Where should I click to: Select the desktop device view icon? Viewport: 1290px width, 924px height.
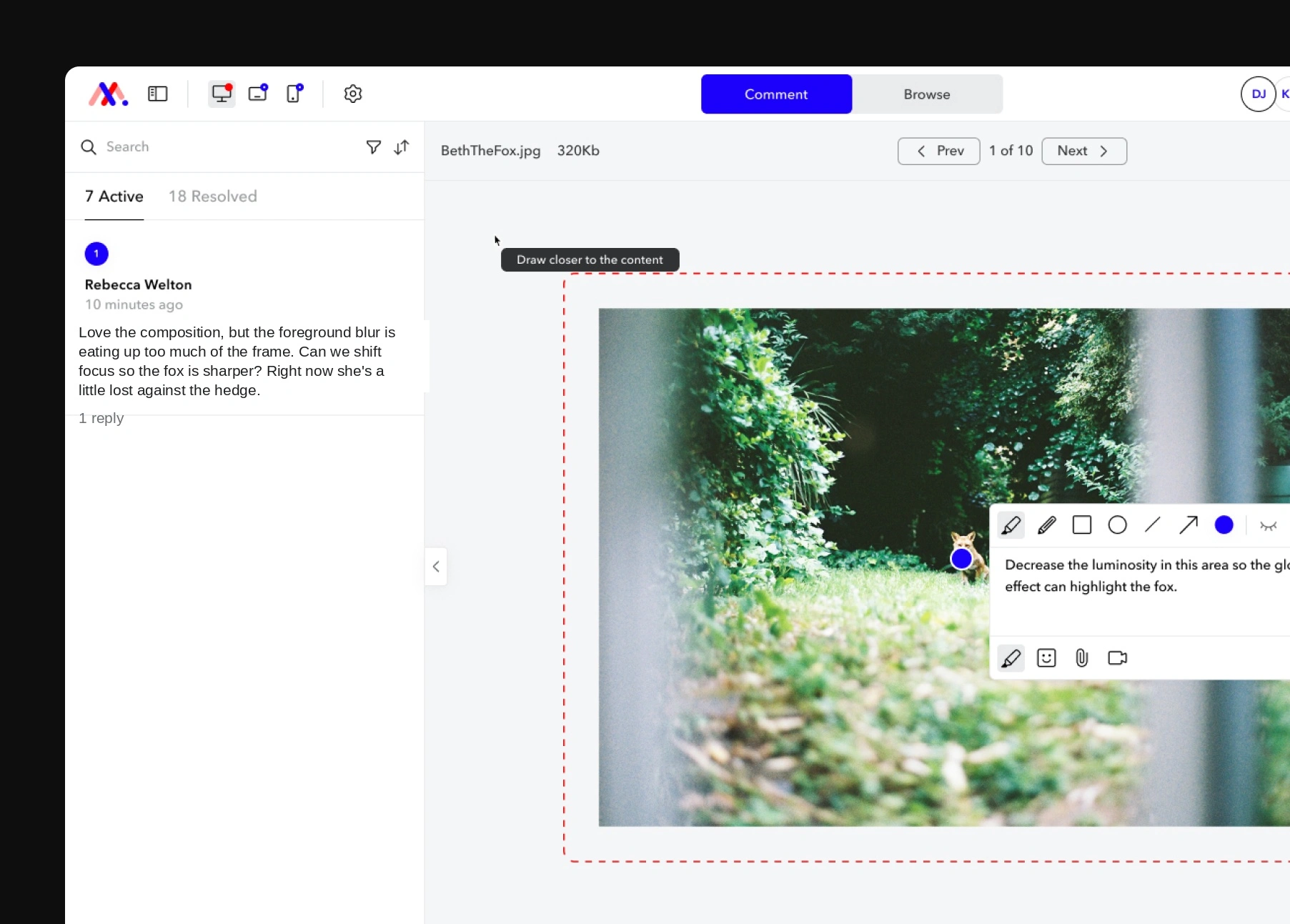pyautogui.click(x=222, y=94)
